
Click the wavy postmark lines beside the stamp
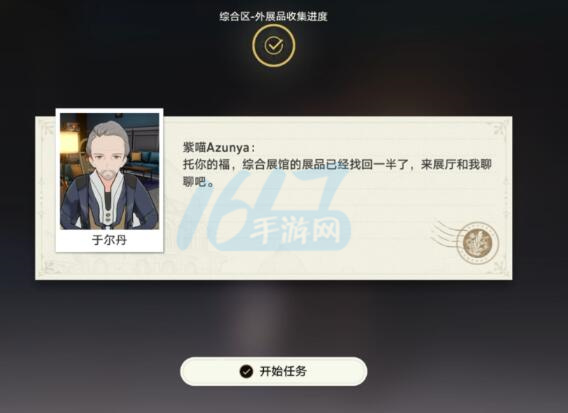pyautogui.click(x=444, y=235)
